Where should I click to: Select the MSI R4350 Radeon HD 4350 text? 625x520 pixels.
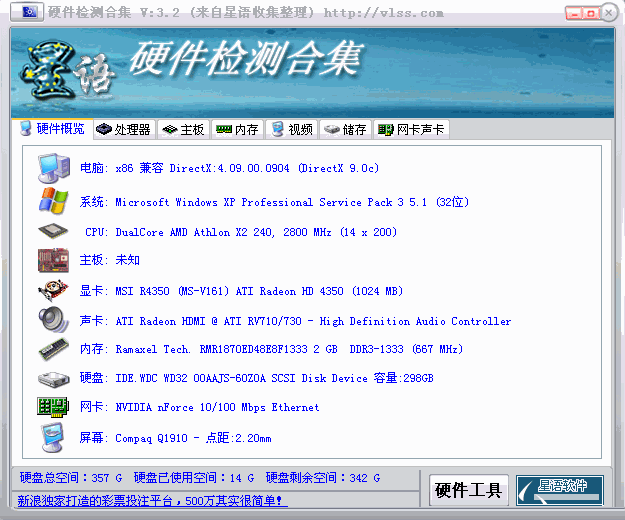point(241,291)
